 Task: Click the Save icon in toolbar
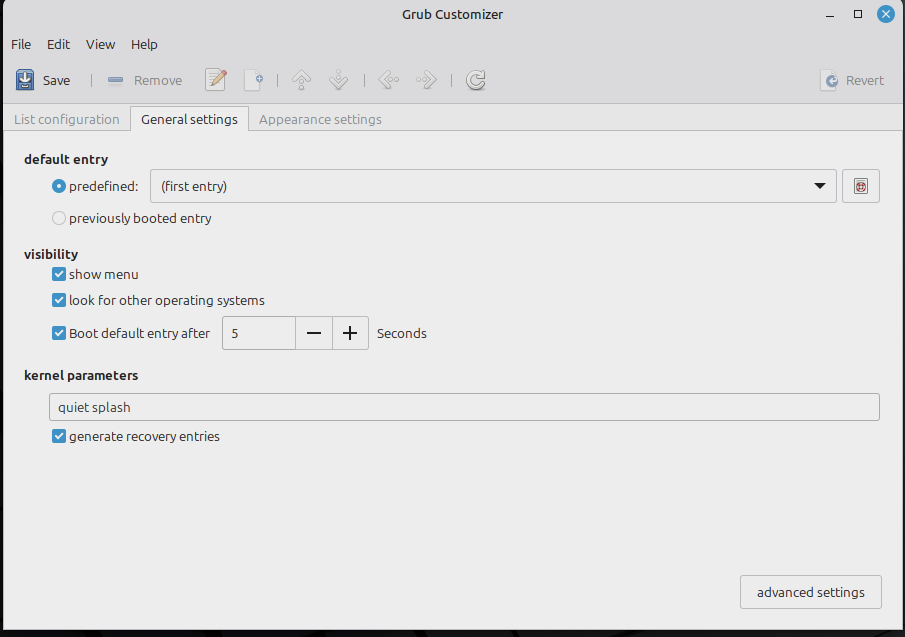25,80
